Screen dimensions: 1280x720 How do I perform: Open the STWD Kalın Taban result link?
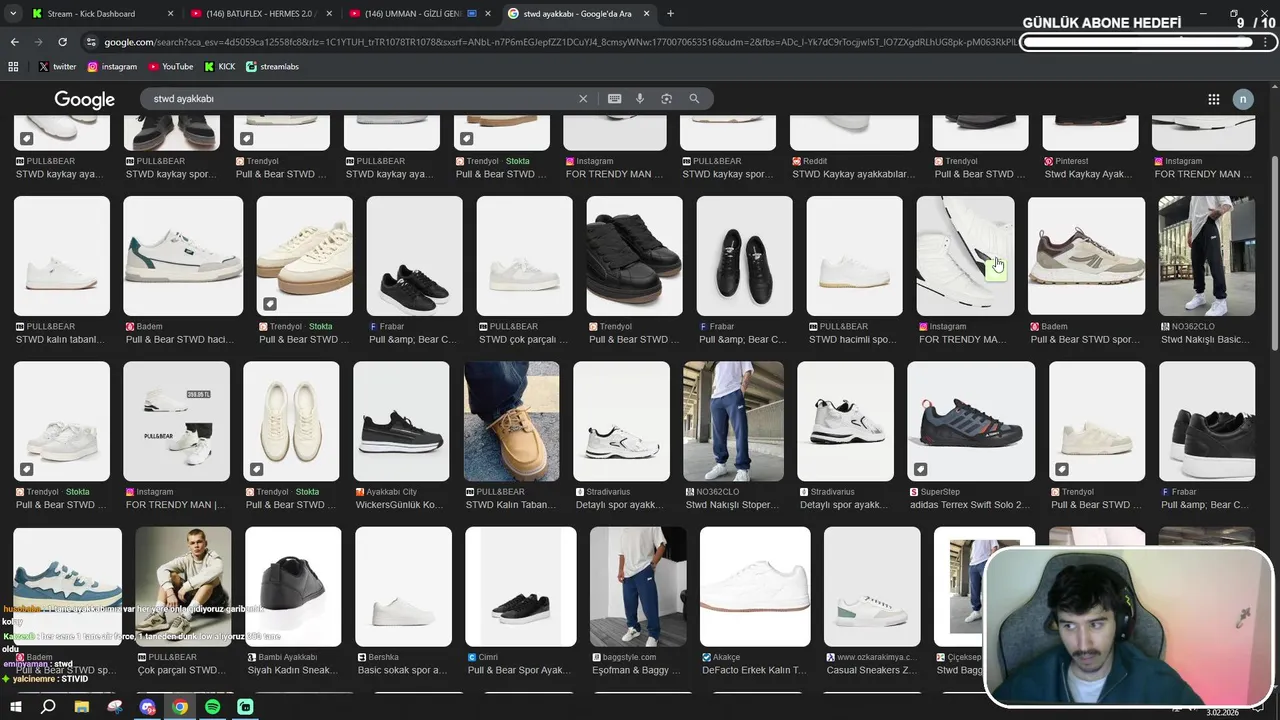tap(511, 505)
